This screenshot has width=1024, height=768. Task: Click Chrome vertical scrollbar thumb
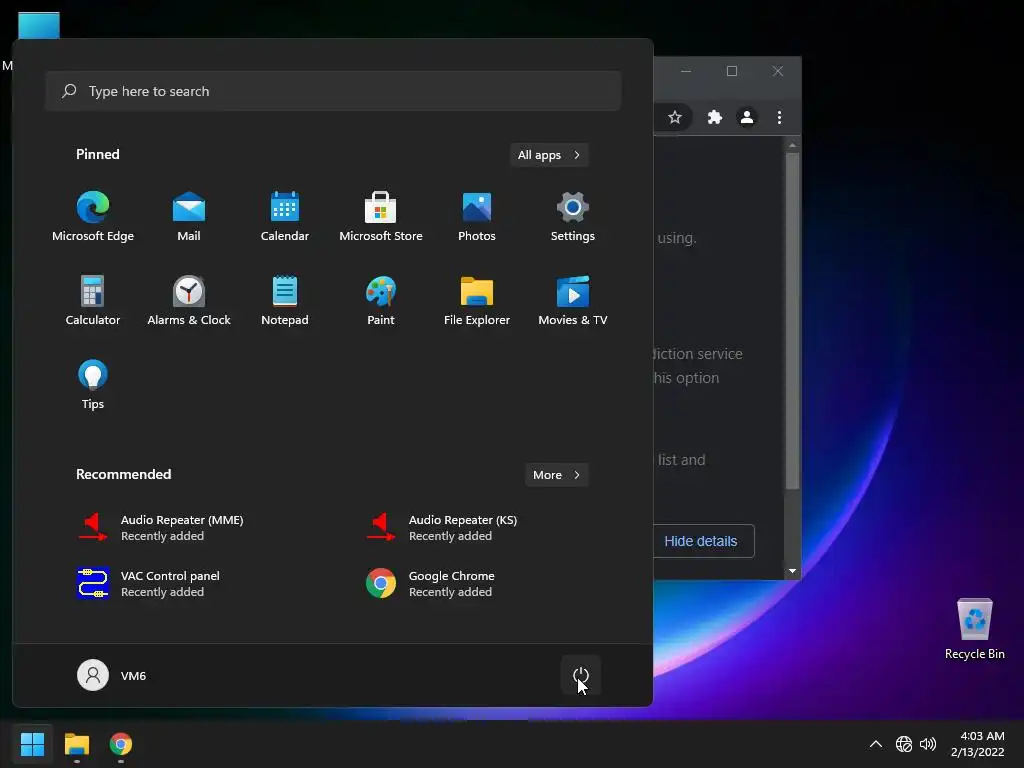tap(792, 321)
